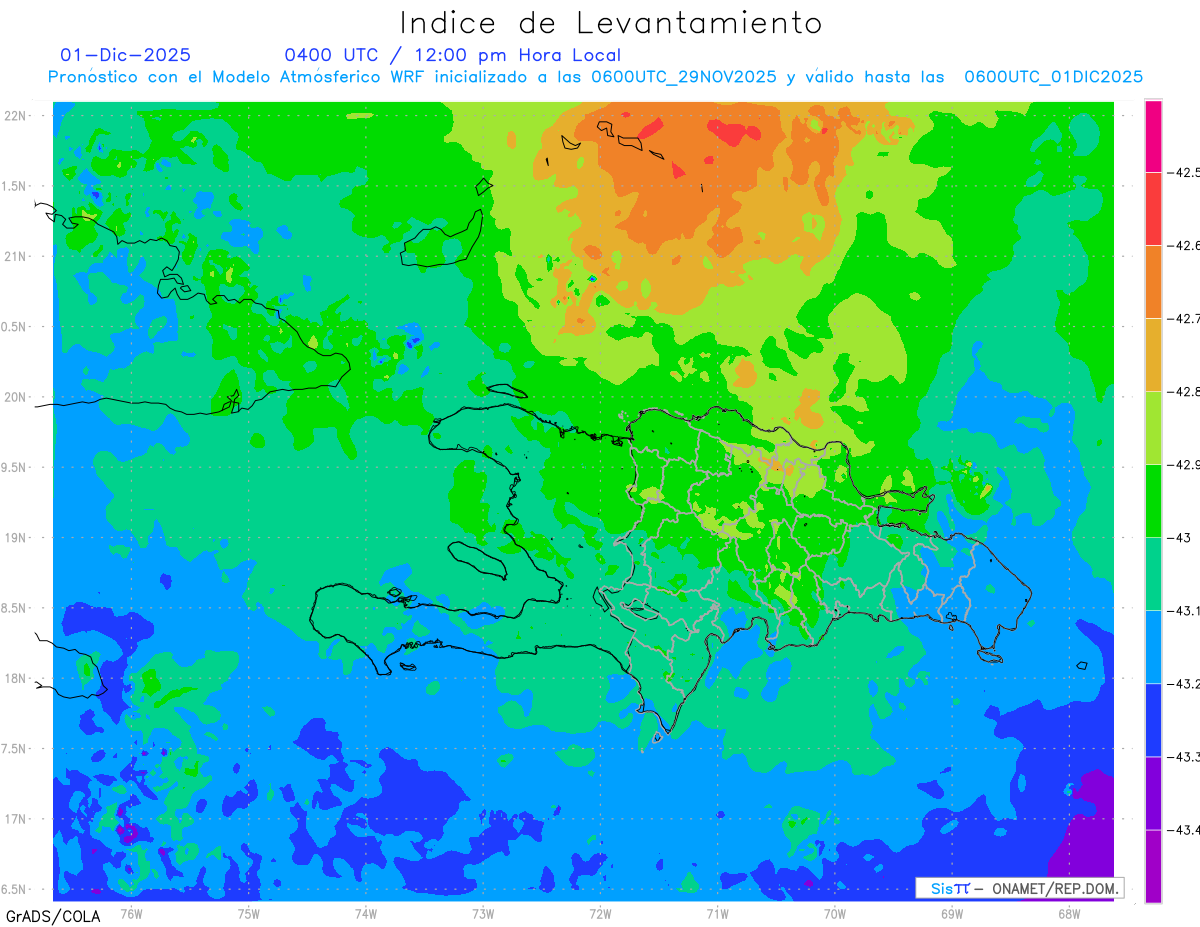Click the "72W" longitude label
The image size is (1200, 927).
(600, 913)
